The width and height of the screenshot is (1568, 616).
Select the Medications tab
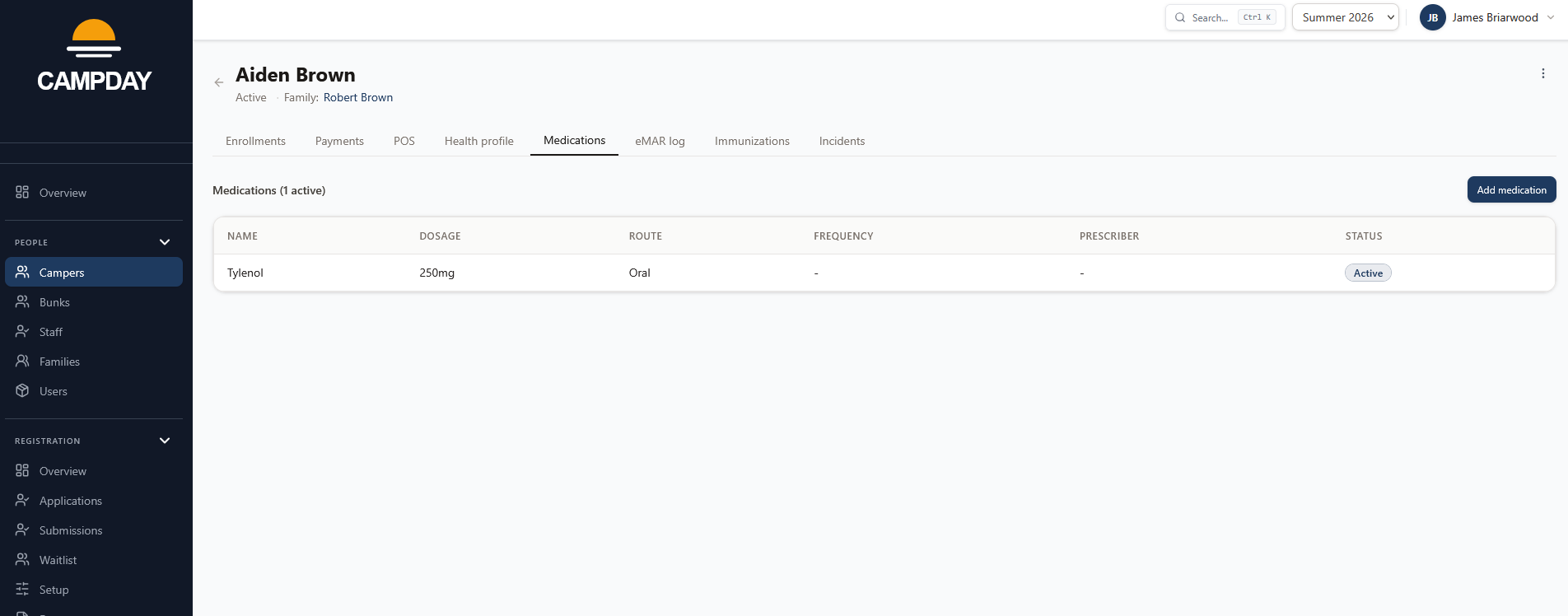tap(574, 141)
